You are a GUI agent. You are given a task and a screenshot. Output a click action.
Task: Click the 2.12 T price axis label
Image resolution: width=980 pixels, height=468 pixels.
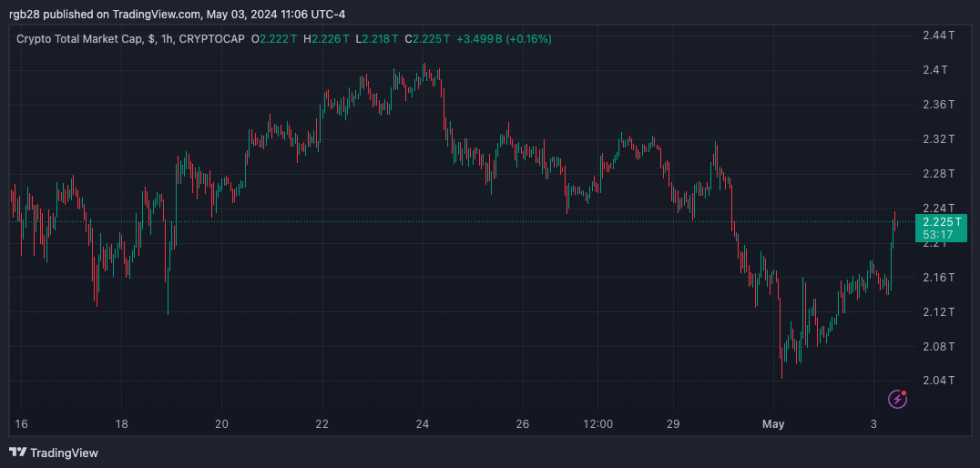938,311
